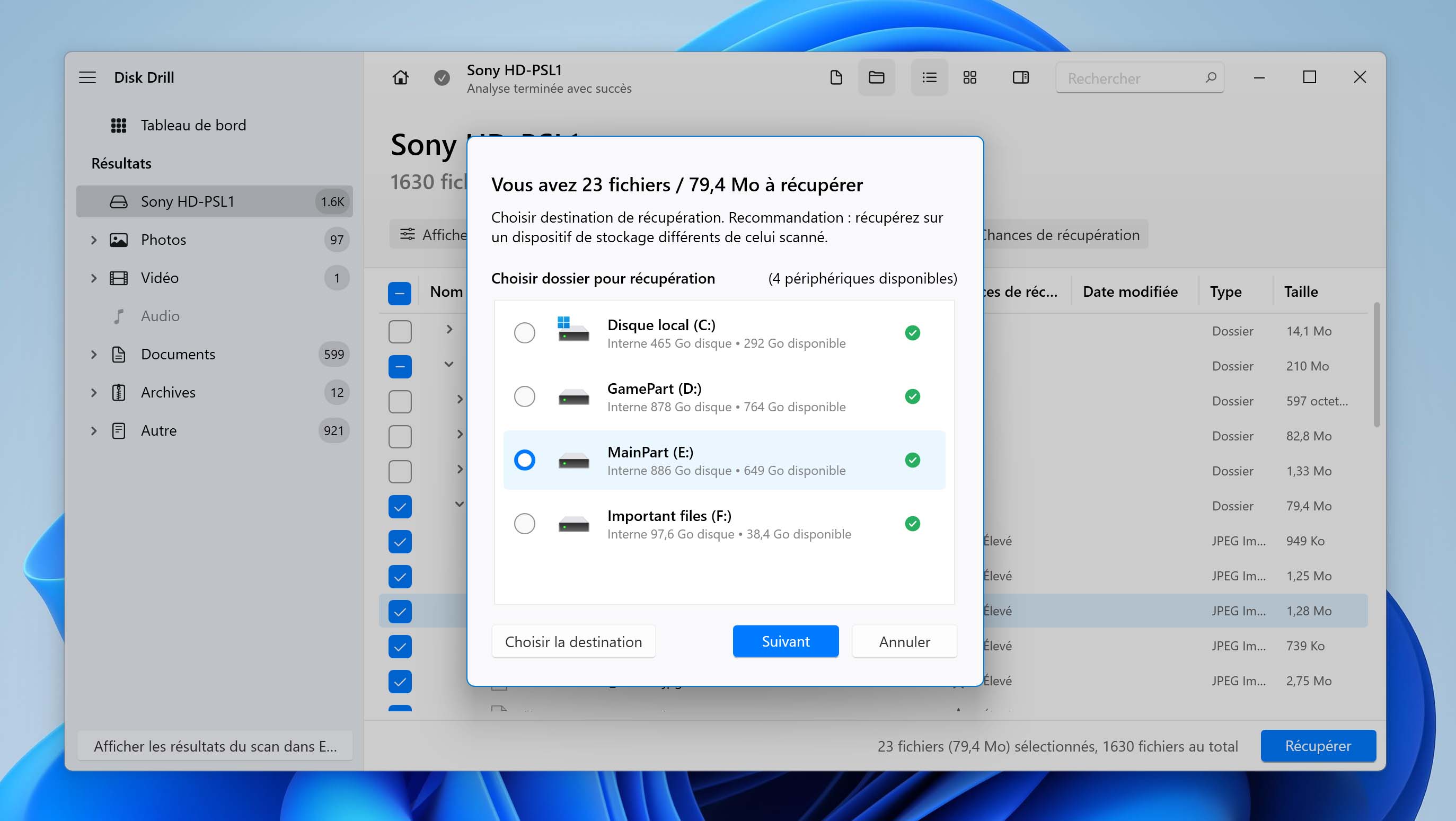Expand the Vidéo category in sidebar

tap(94, 278)
